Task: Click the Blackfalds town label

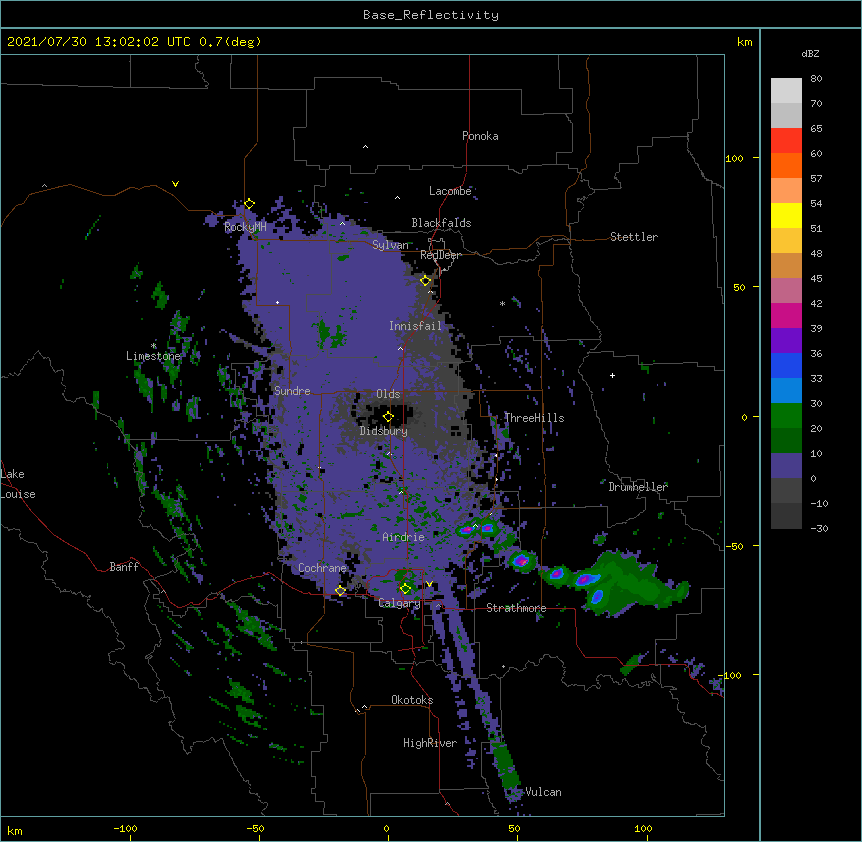Action: [x=441, y=223]
